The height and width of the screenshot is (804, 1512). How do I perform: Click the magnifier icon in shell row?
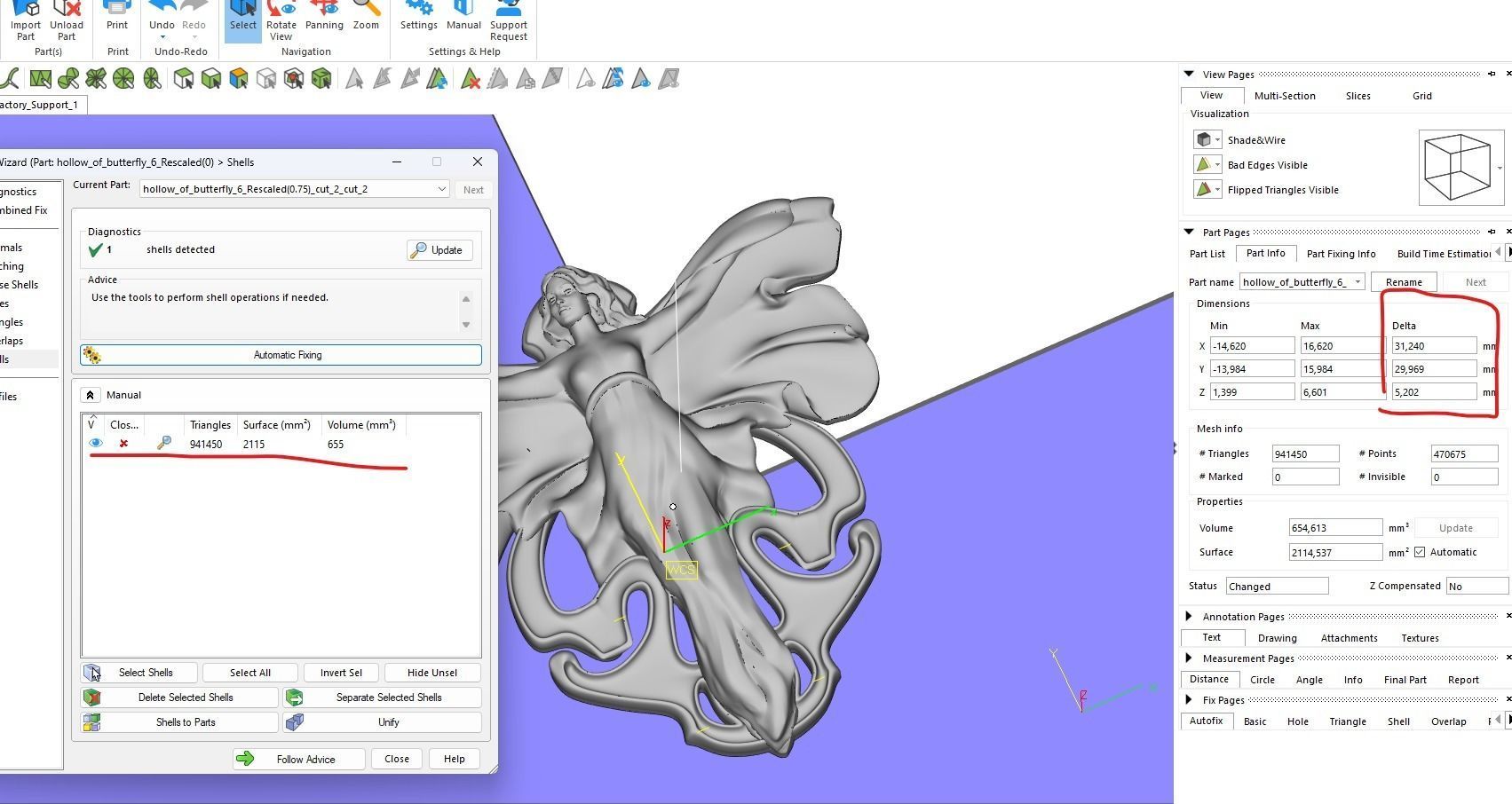pos(164,443)
